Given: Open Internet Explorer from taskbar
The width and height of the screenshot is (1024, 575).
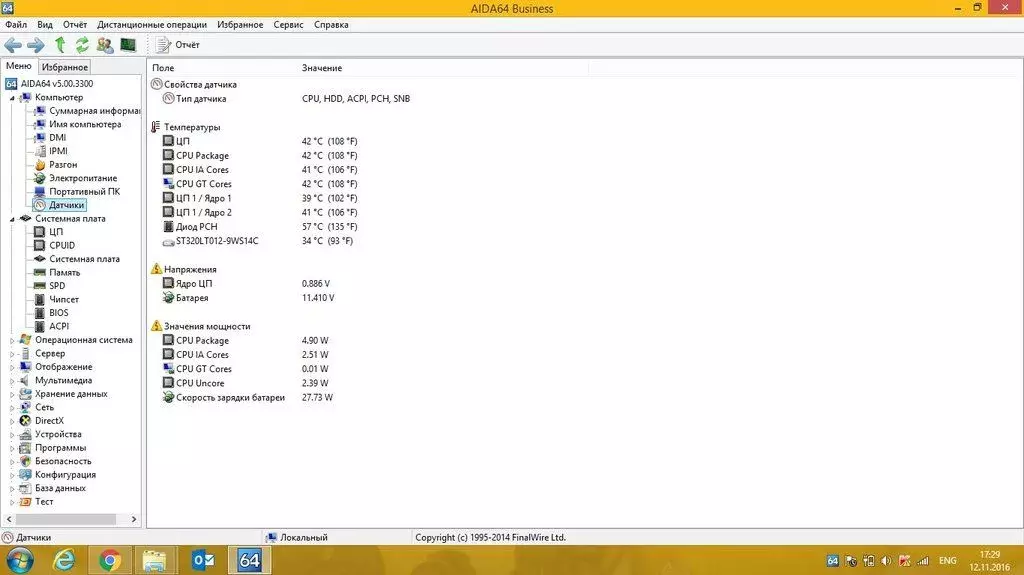Looking at the screenshot, I should tap(64, 561).
